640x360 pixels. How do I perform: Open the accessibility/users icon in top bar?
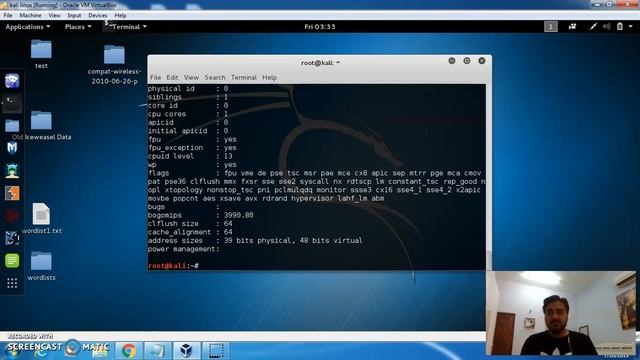572,27
